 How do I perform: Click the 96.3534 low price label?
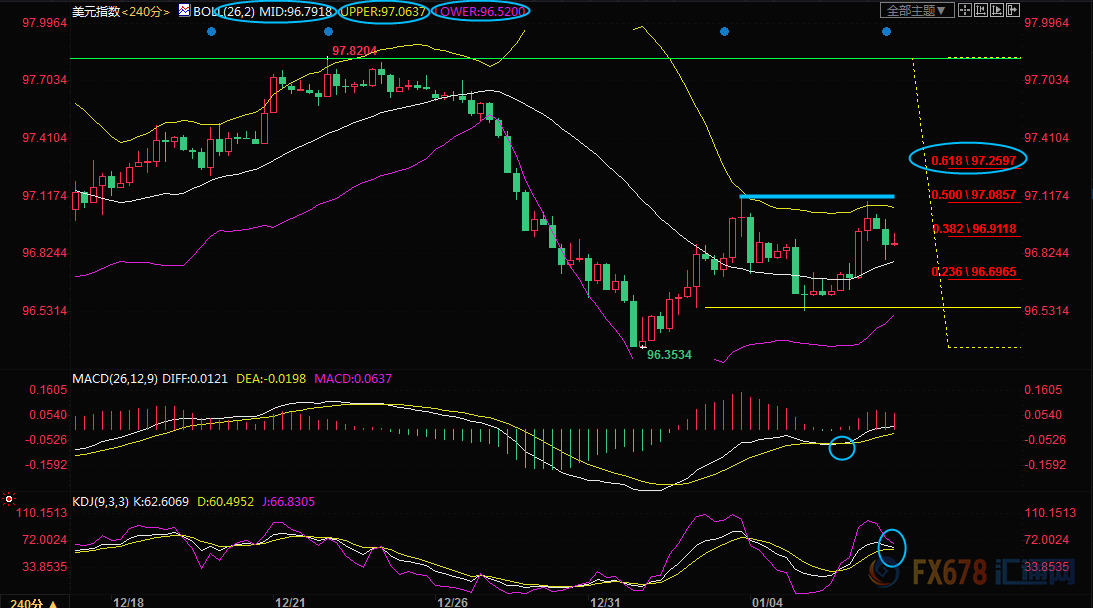[668, 354]
